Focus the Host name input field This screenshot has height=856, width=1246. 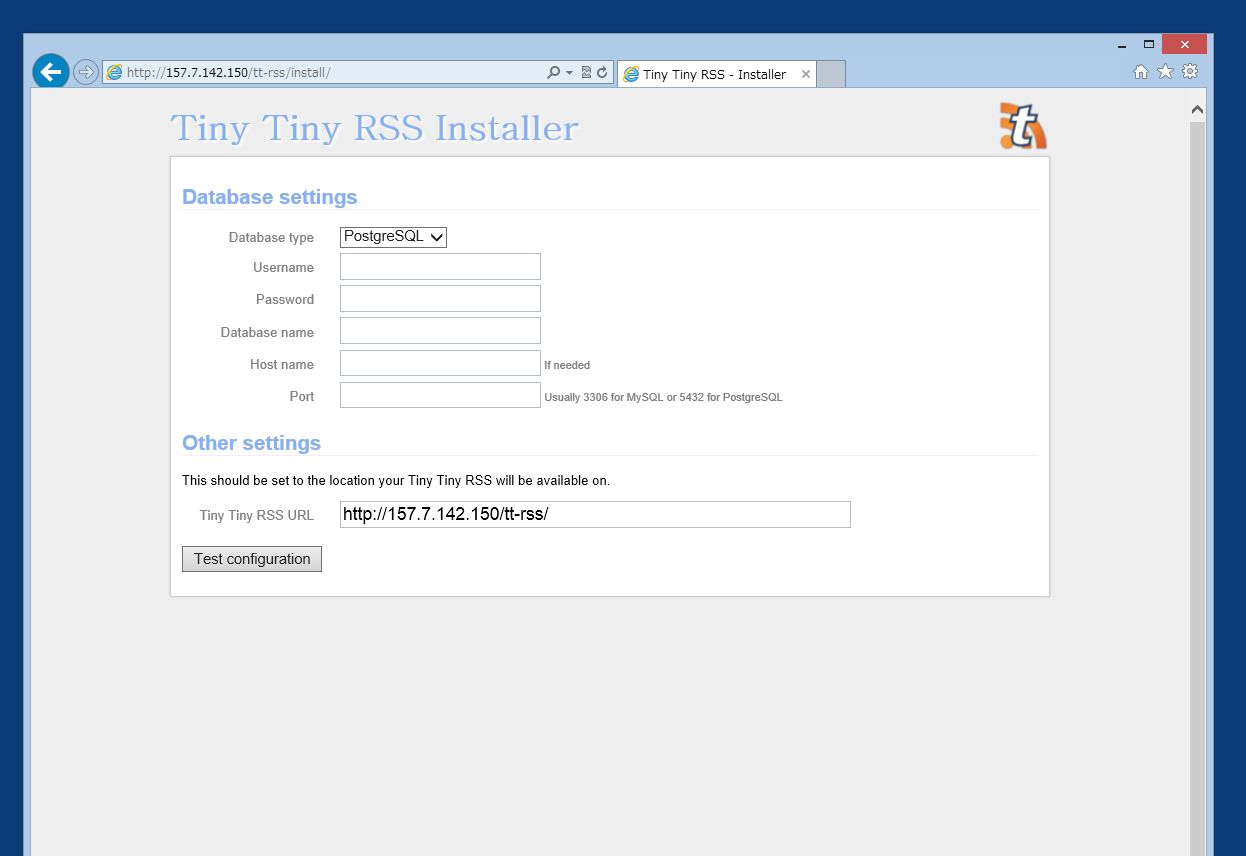[x=440, y=363]
